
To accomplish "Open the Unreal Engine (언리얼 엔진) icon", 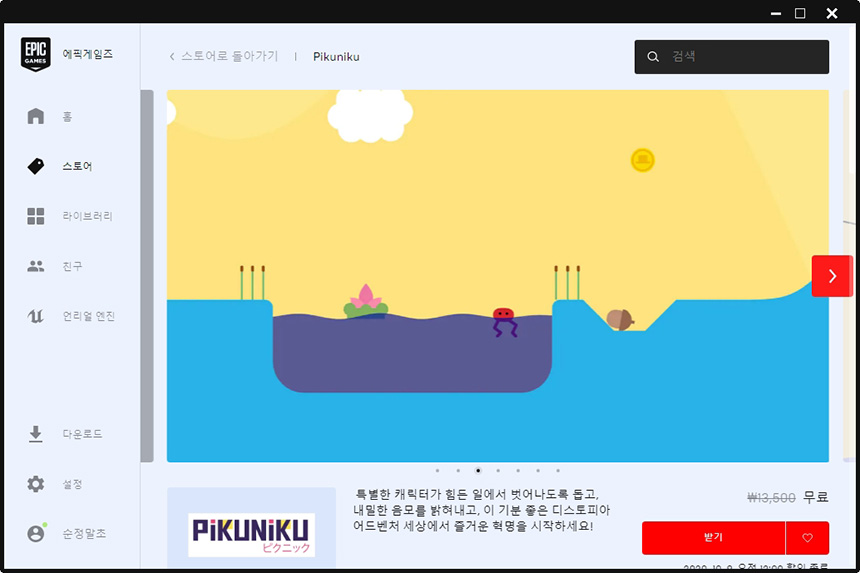I will tap(36, 316).
